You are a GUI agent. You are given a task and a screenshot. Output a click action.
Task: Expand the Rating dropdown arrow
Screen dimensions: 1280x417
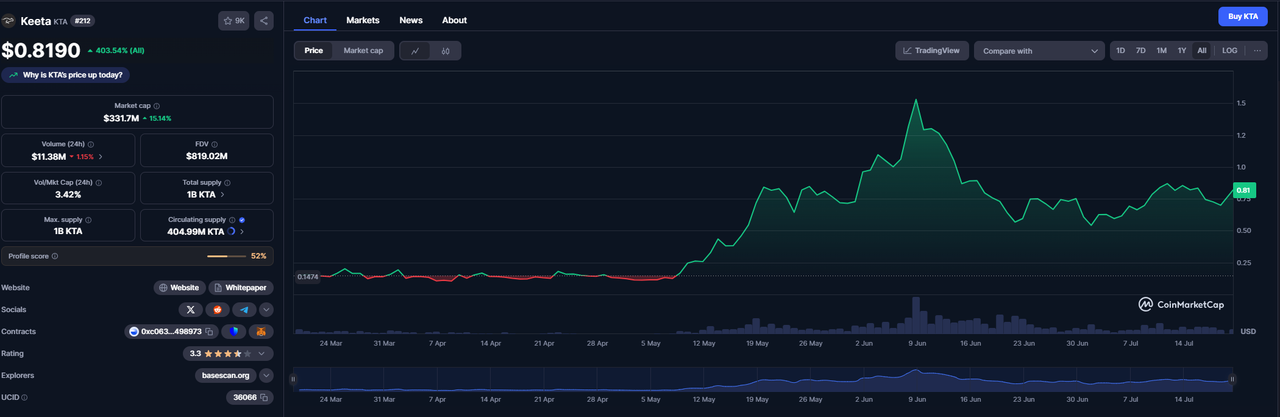(263, 353)
